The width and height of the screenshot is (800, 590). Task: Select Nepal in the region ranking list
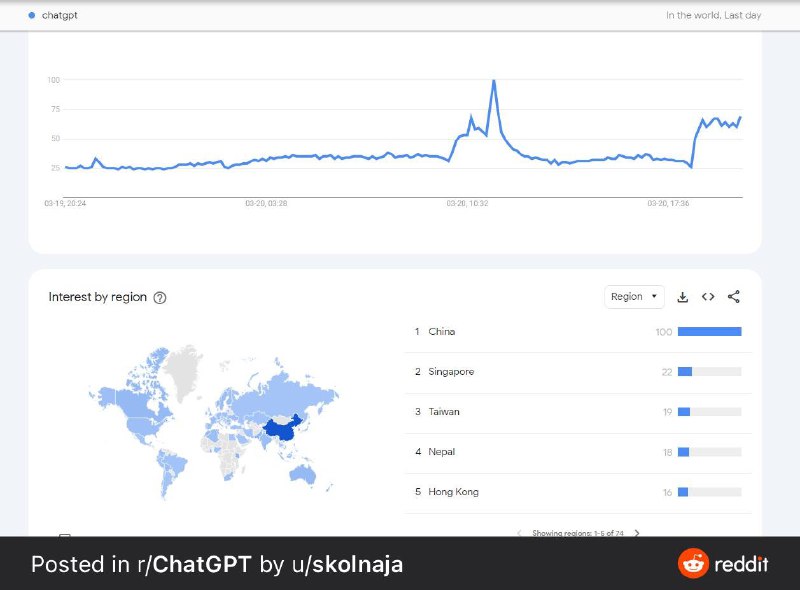point(444,451)
